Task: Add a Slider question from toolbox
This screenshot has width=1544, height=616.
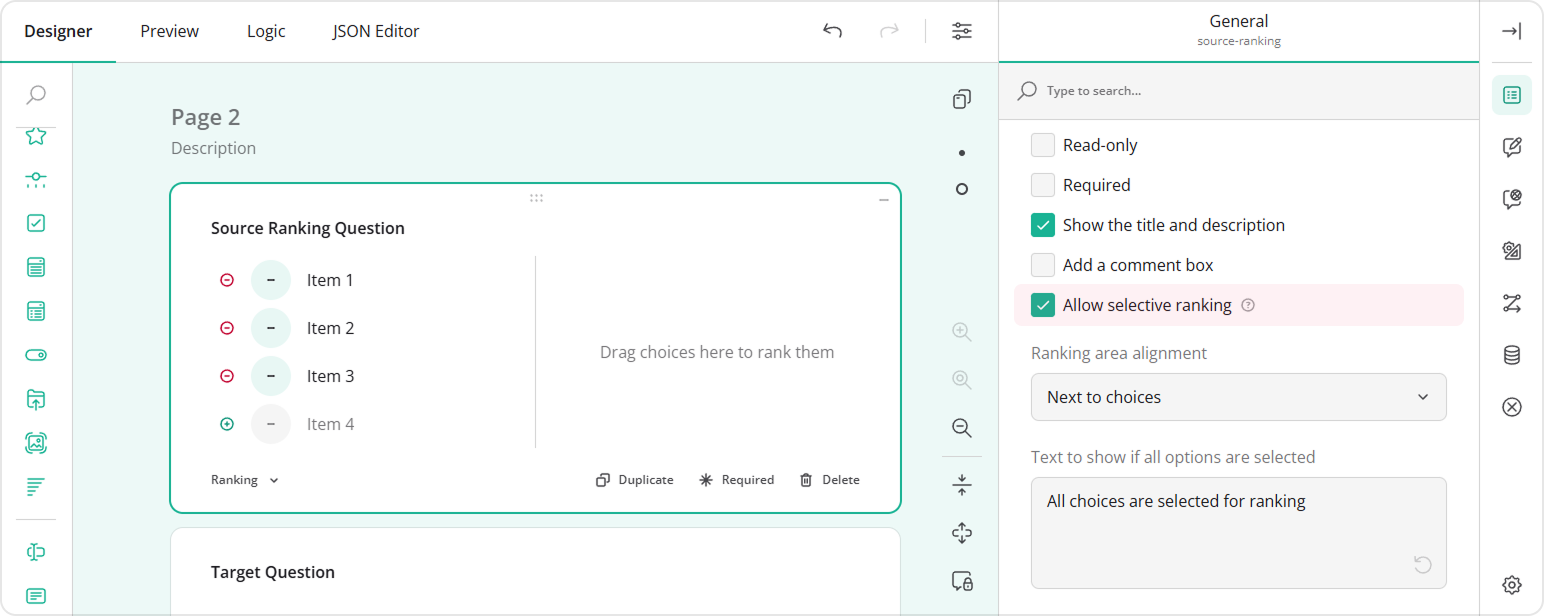Action: [36, 180]
